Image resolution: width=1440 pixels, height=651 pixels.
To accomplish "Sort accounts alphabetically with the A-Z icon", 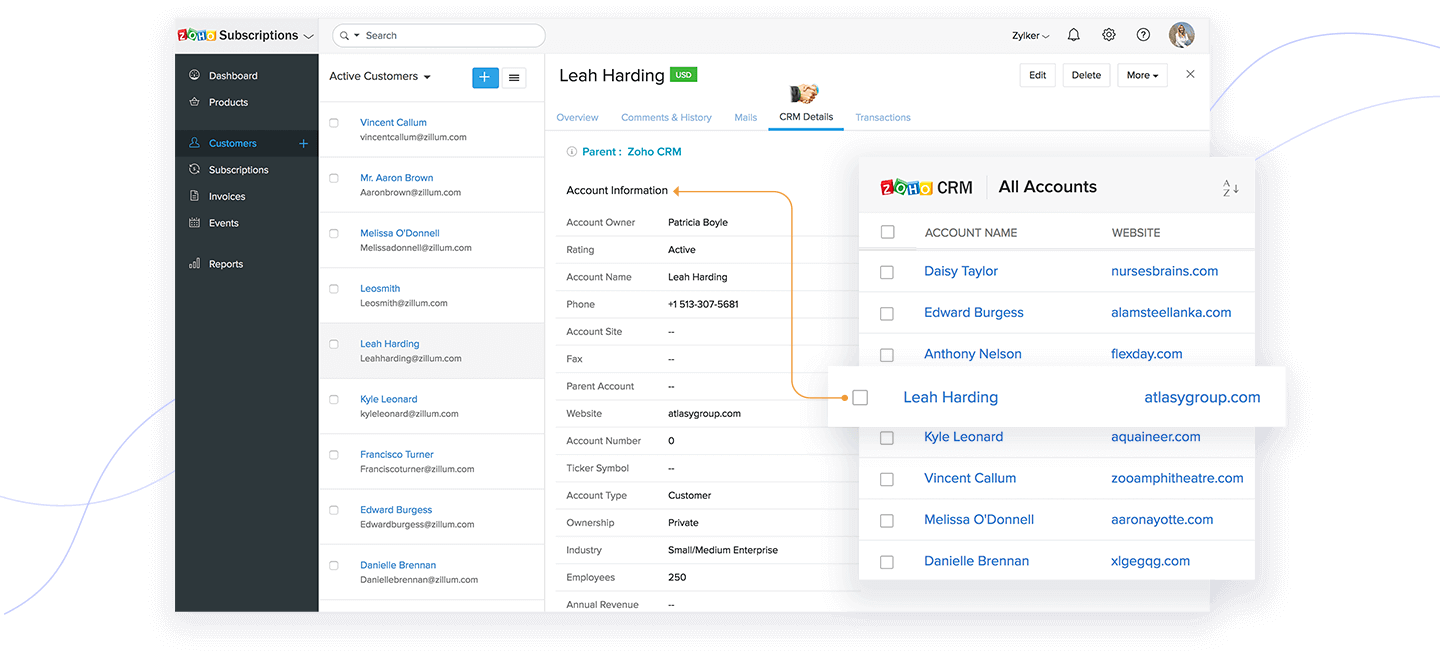I will [x=1228, y=187].
